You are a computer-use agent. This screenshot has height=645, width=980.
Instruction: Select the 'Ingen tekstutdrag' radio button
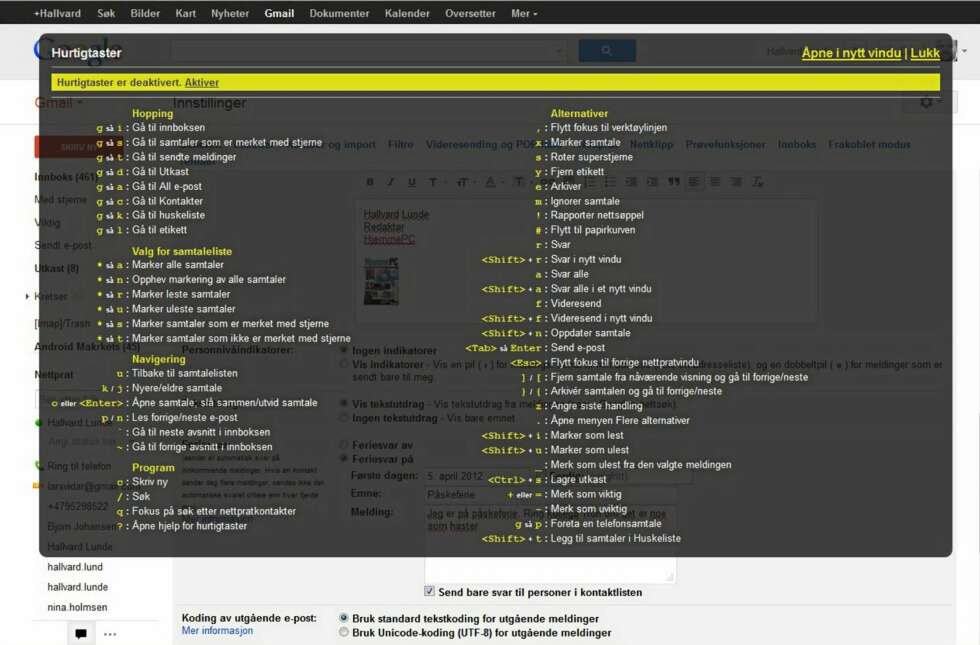pyautogui.click(x=343, y=418)
